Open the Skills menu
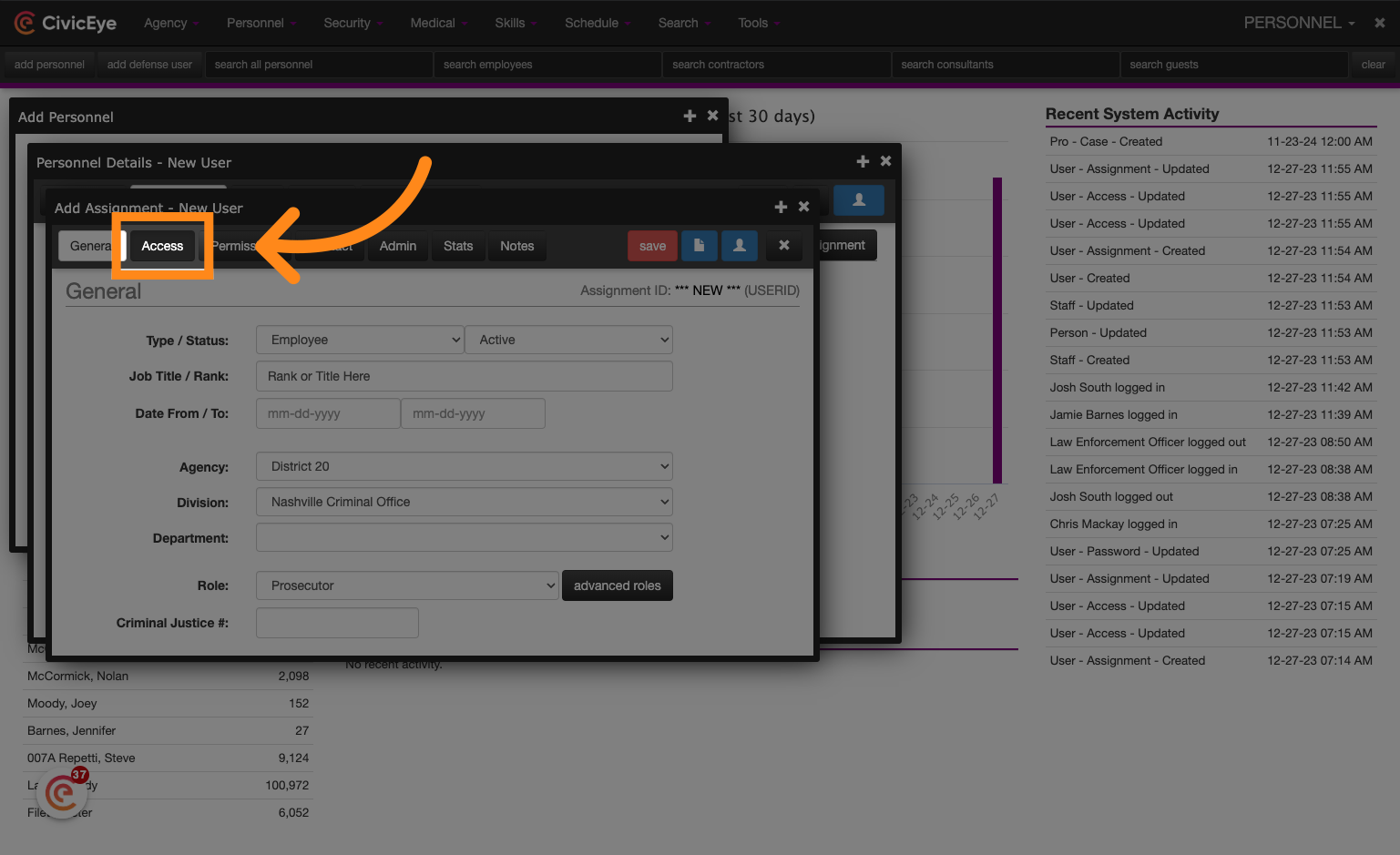The height and width of the screenshot is (855, 1400). [x=516, y=23]
